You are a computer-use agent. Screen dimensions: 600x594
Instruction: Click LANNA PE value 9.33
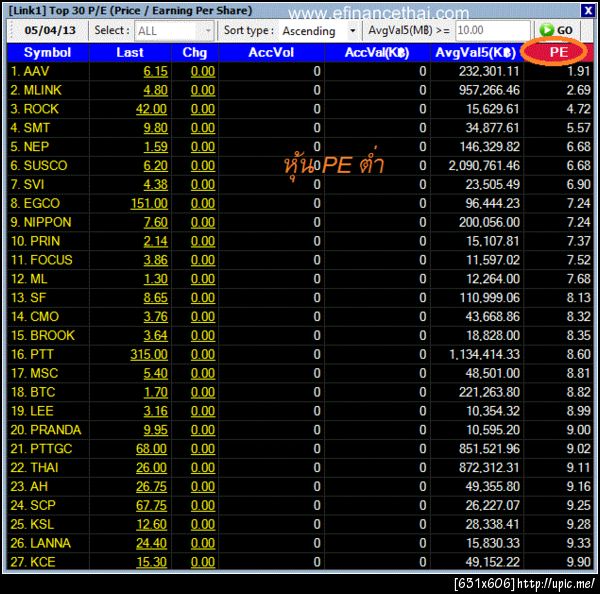(x=578, y=543)
